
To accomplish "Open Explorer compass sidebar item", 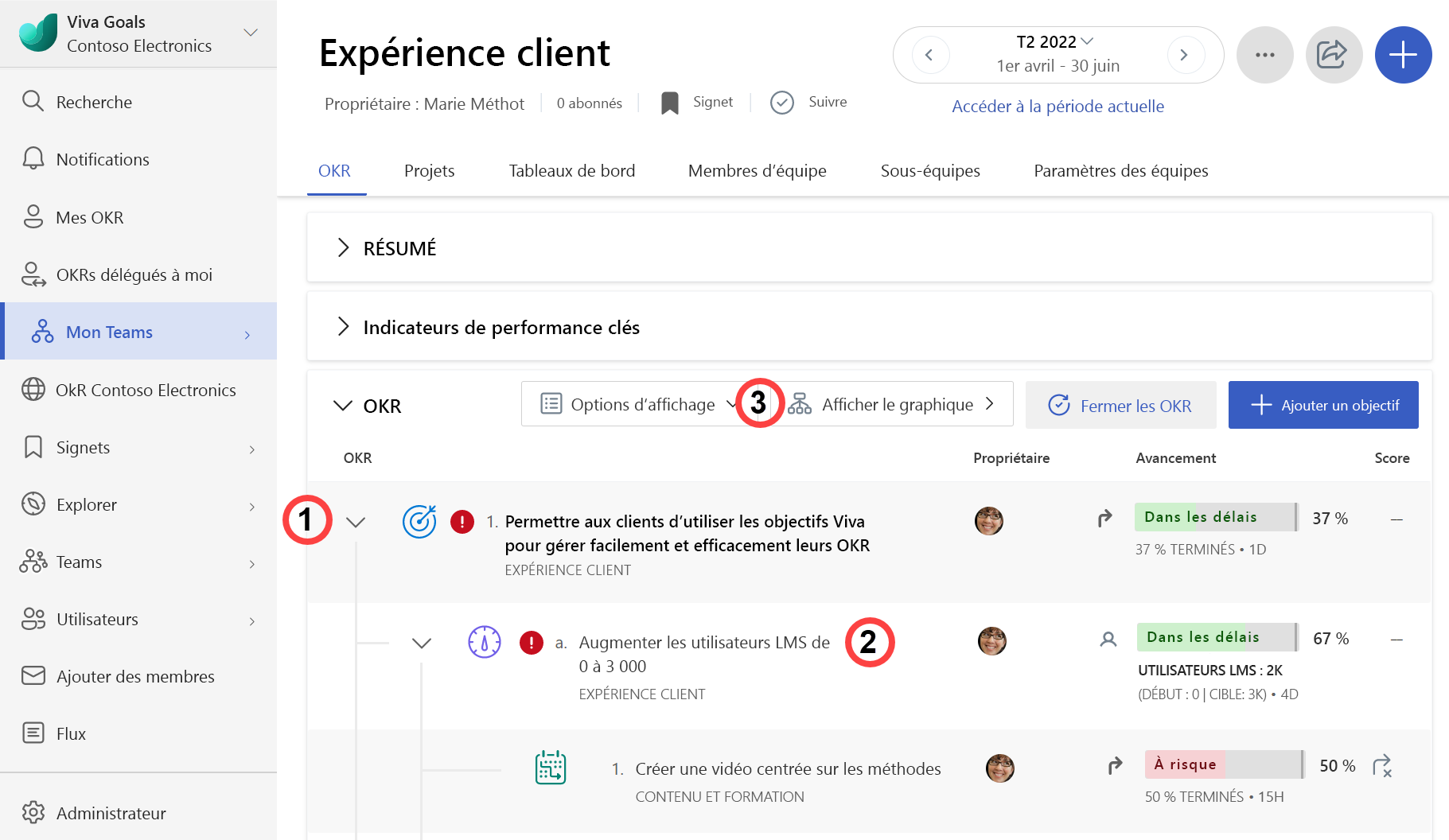I will (138, 504).
